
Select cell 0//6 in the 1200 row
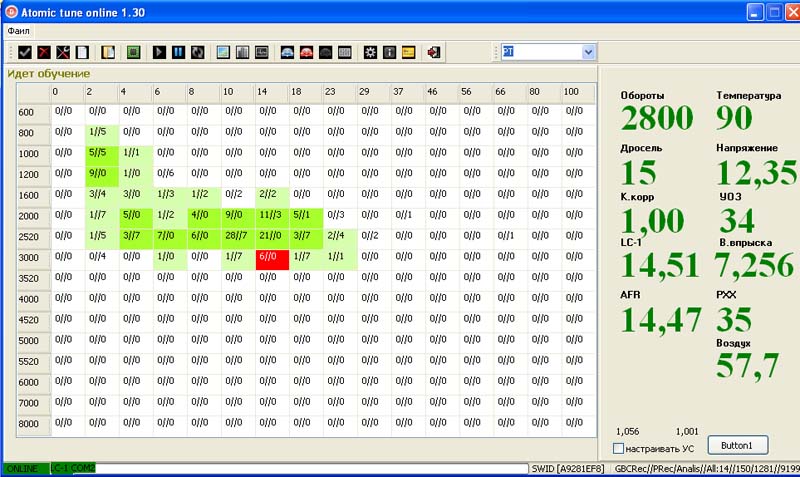(170, 177)
